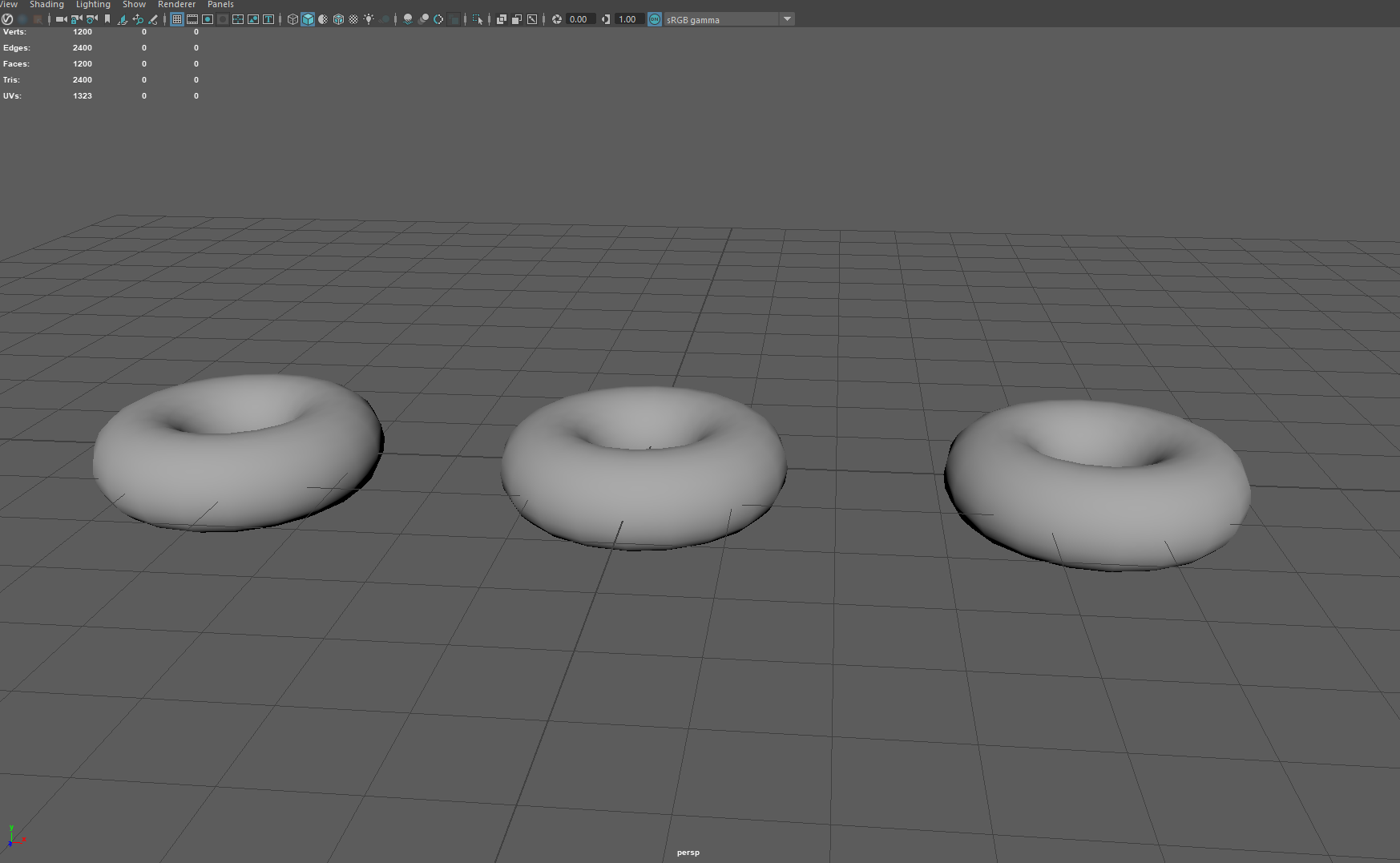Open Camera Attributes via camera gear icon
The image size is (1400, 863).
click(x=91, y=19)
